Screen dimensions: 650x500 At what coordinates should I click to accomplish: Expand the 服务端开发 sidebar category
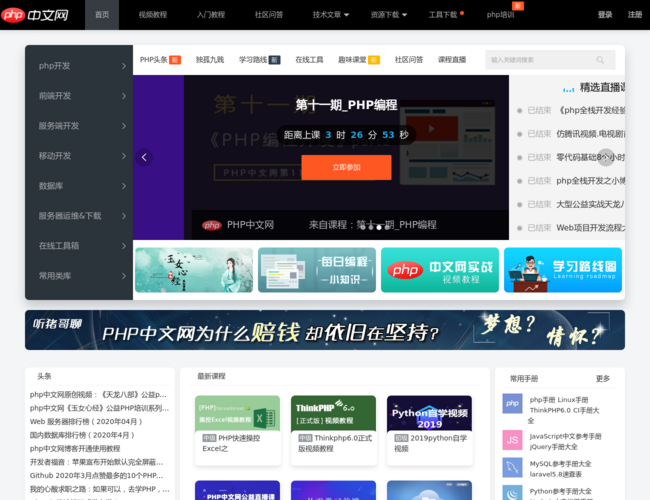(x=79, y=126)
